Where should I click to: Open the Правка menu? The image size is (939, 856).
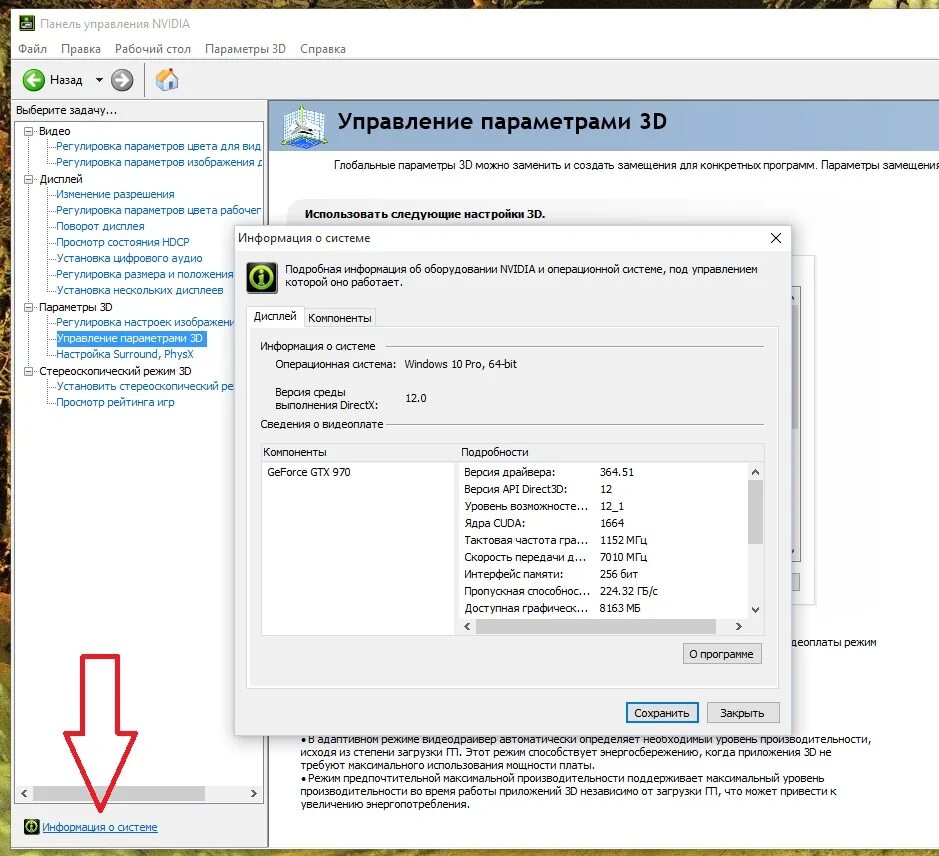click(81, 49)
